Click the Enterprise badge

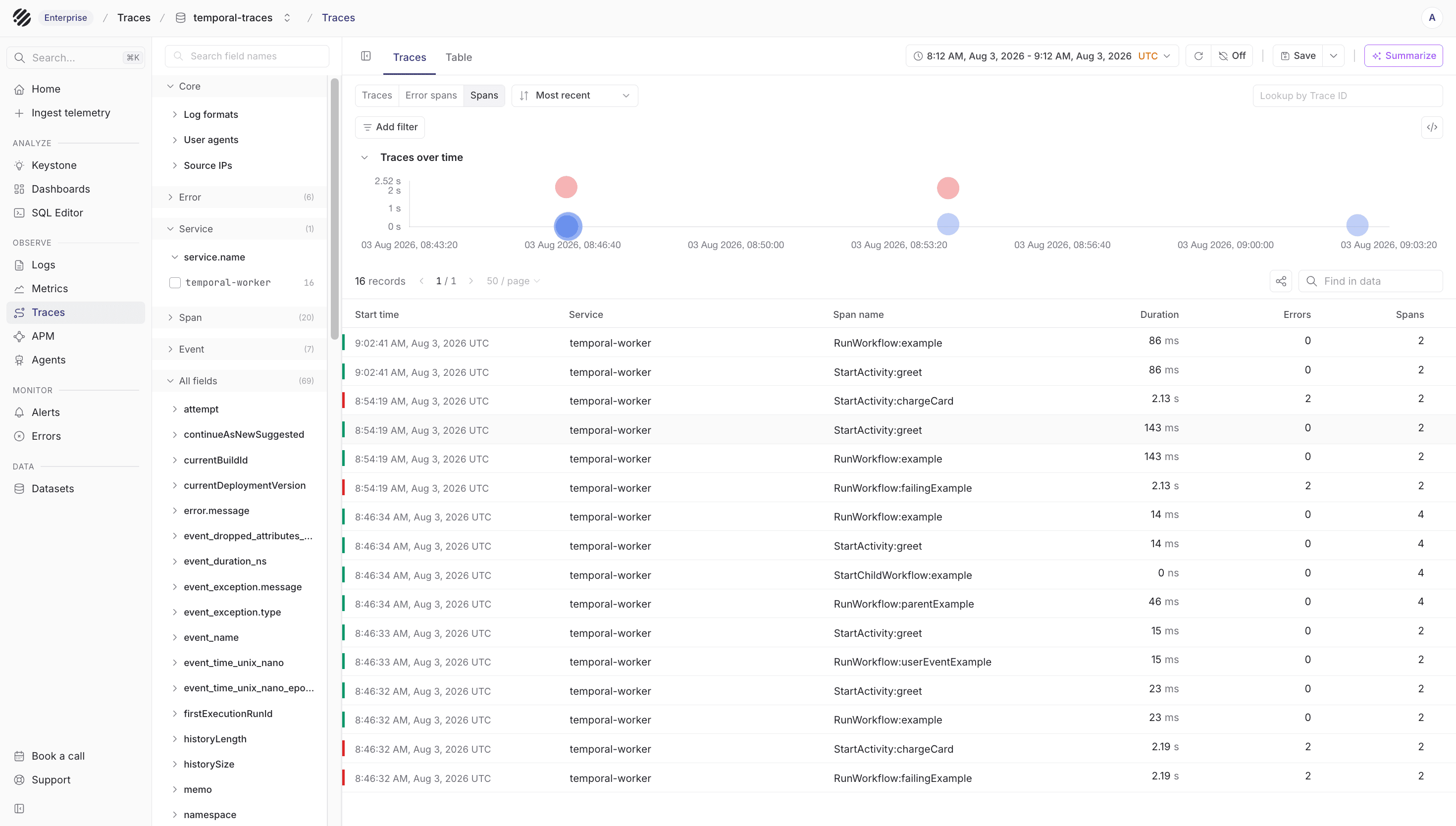[x=66, y=18]
